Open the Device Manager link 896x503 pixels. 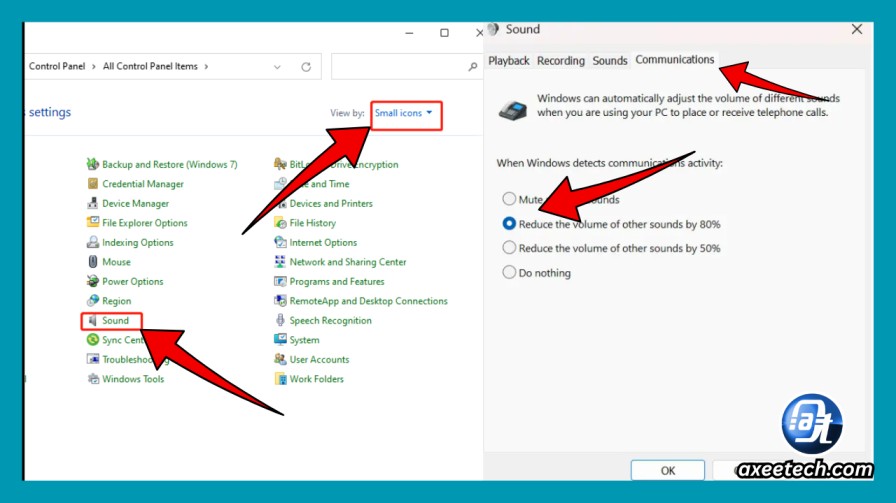tap(135, 203)
